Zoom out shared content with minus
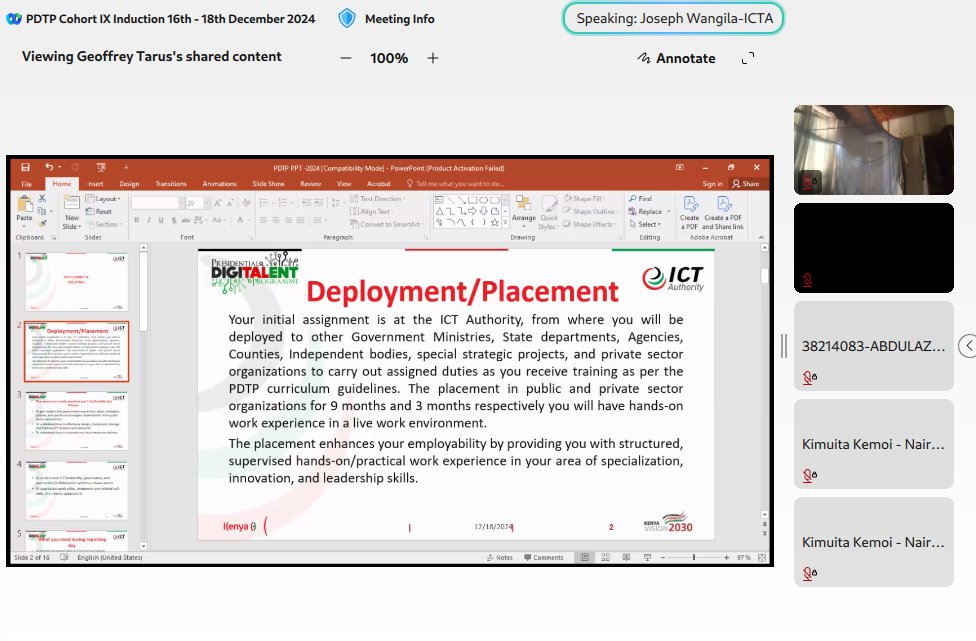Image resolution: width=976 pixels, height=641 pixels. point(346,58)
